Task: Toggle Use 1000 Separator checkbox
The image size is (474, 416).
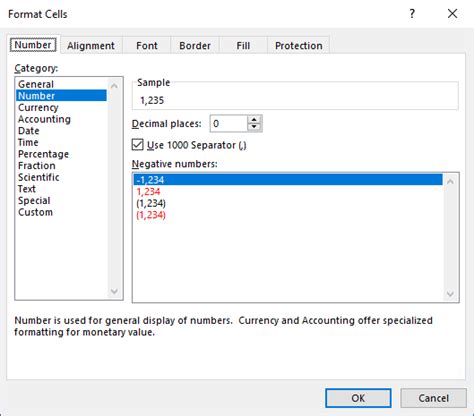Action: 137,145
